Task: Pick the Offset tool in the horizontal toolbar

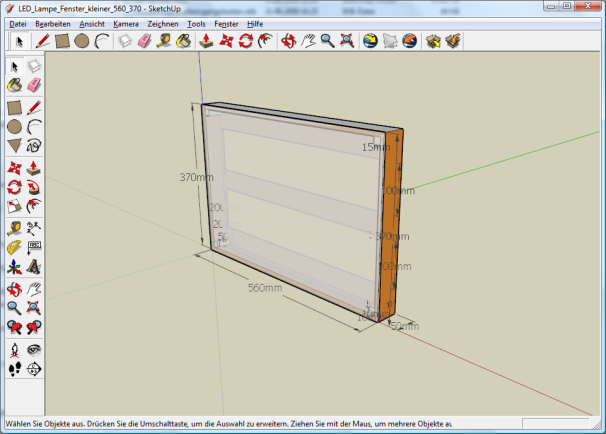Action: tap(266, 41)
